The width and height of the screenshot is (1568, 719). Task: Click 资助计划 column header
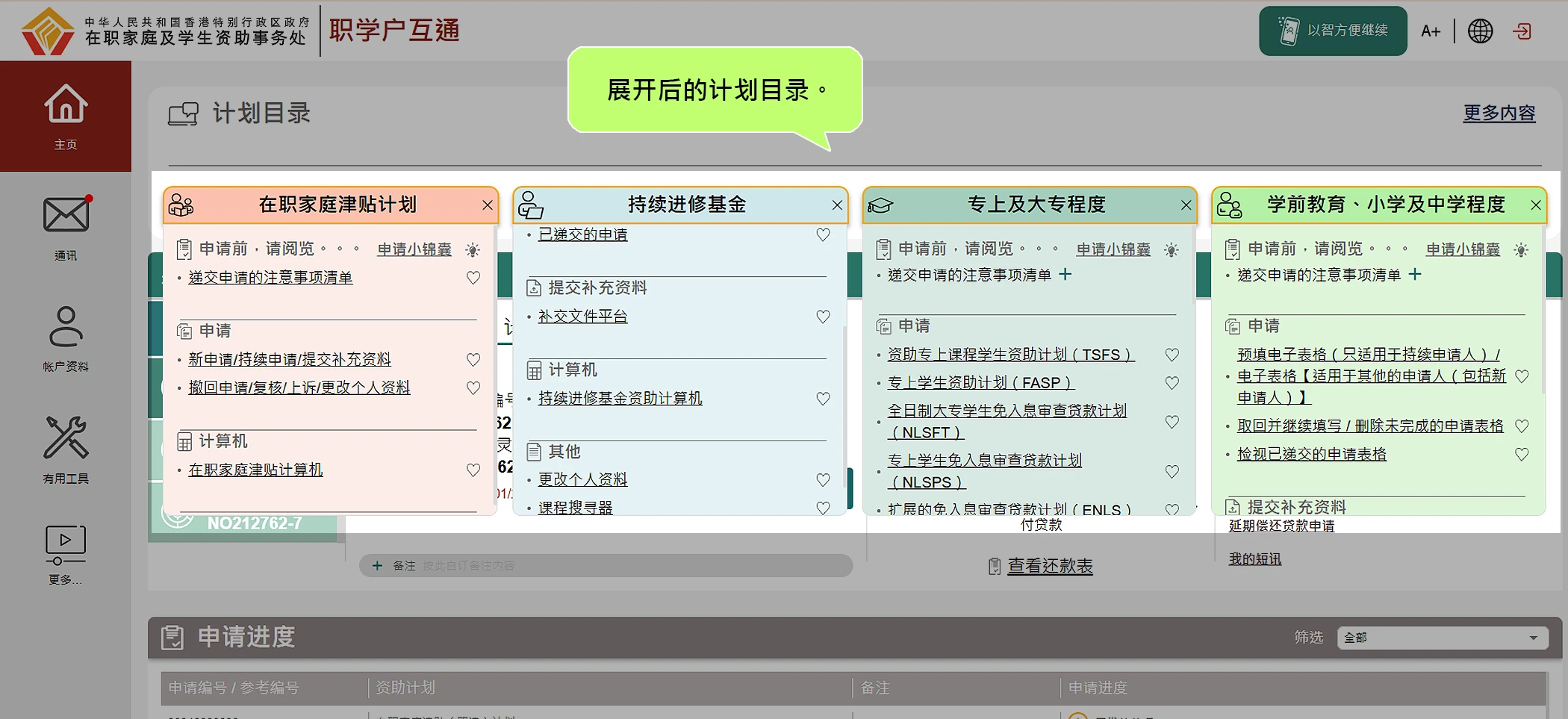point(405,688)
